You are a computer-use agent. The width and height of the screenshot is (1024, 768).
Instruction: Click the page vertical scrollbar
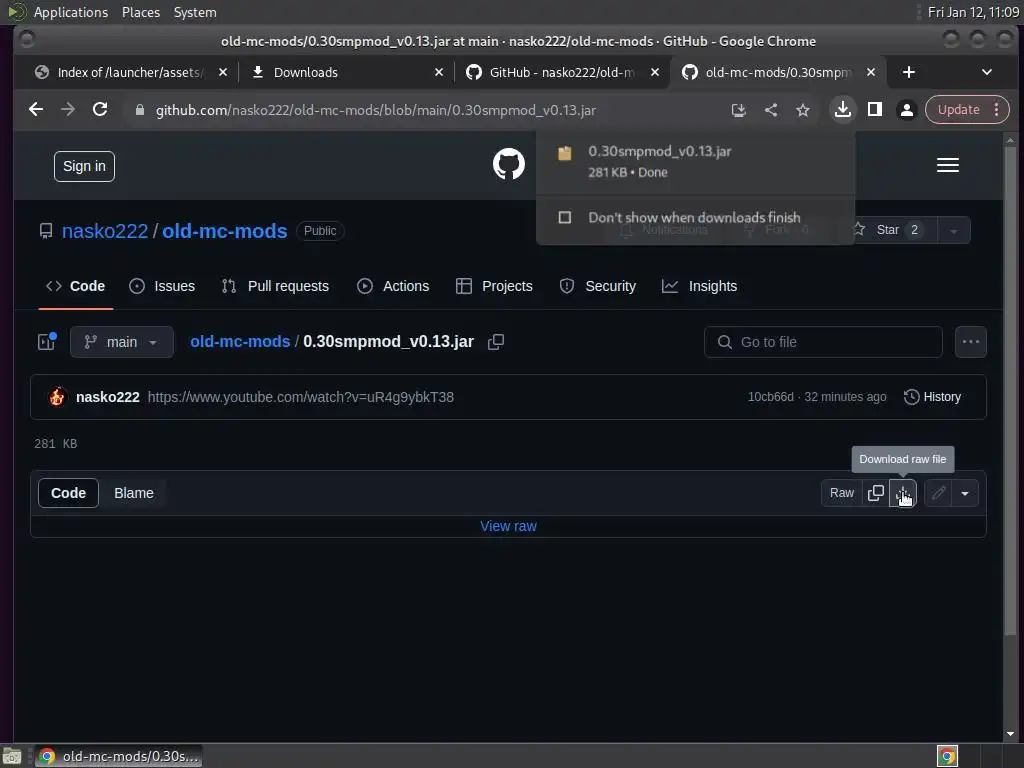[x=1010, y=392]
